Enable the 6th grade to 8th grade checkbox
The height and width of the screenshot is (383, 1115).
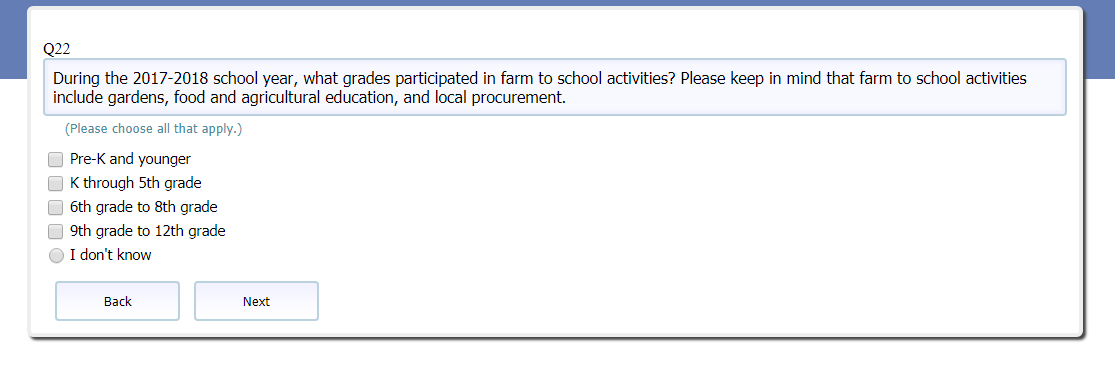click(x=55, y=208)
